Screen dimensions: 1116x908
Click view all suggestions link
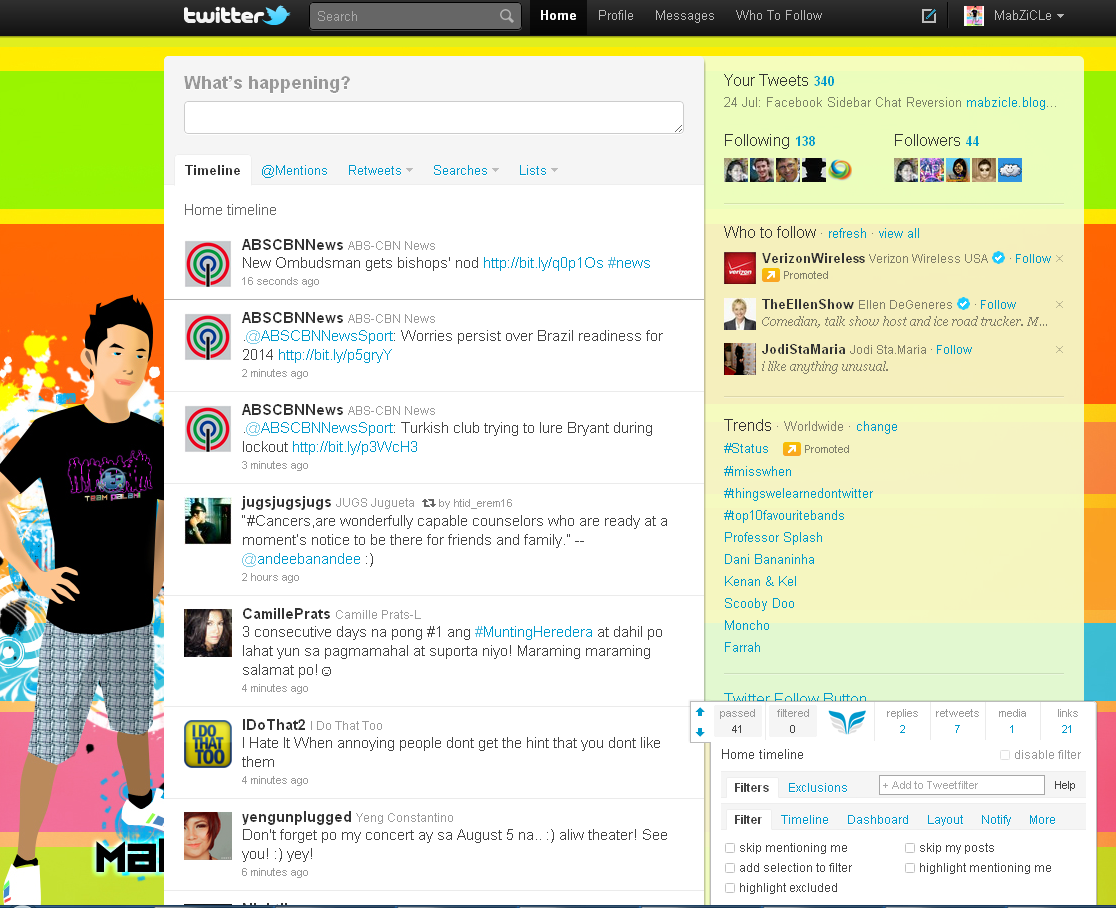tap(899, 233)
